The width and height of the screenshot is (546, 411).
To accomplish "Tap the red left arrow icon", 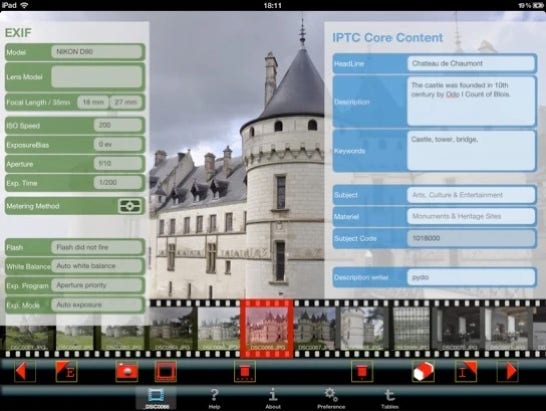I will point(25,371).
